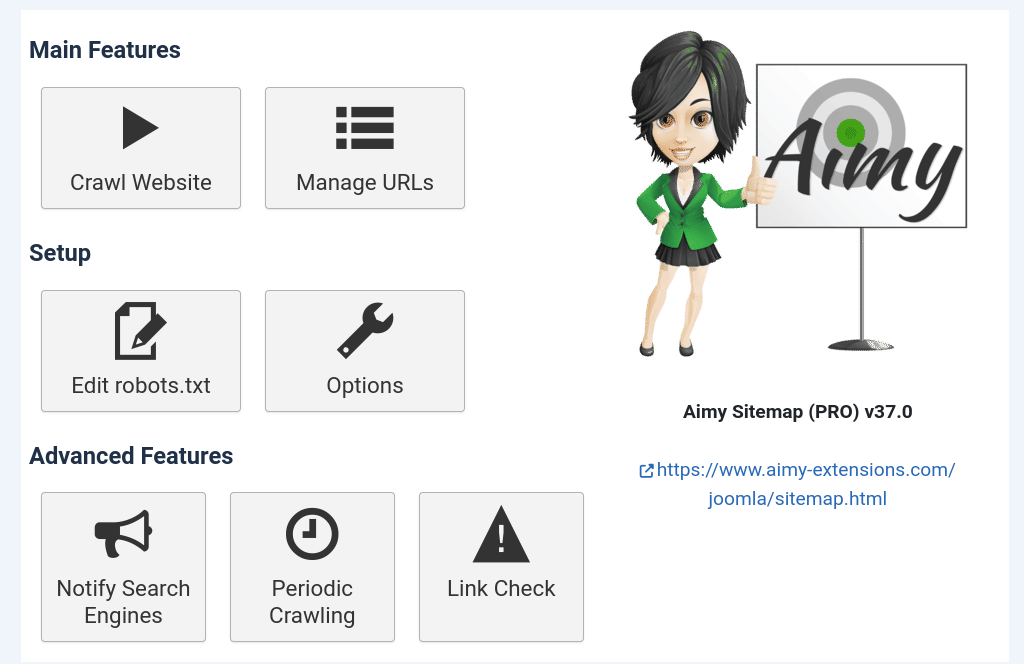Open Periodic Crawling via the clock icon
This screenshot has height=664, width=1024.
point(312,533)
